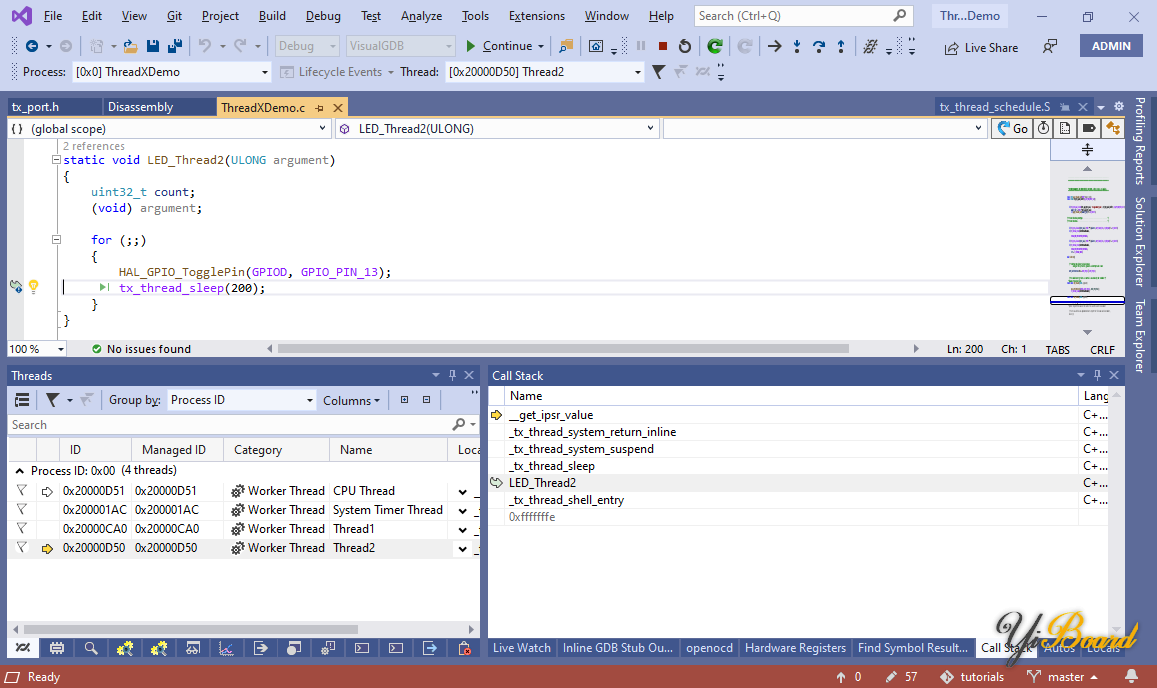The width and height of the screenshot is (1157, 688).
Task: Click the Step Into icon
Action: [797, 46]
